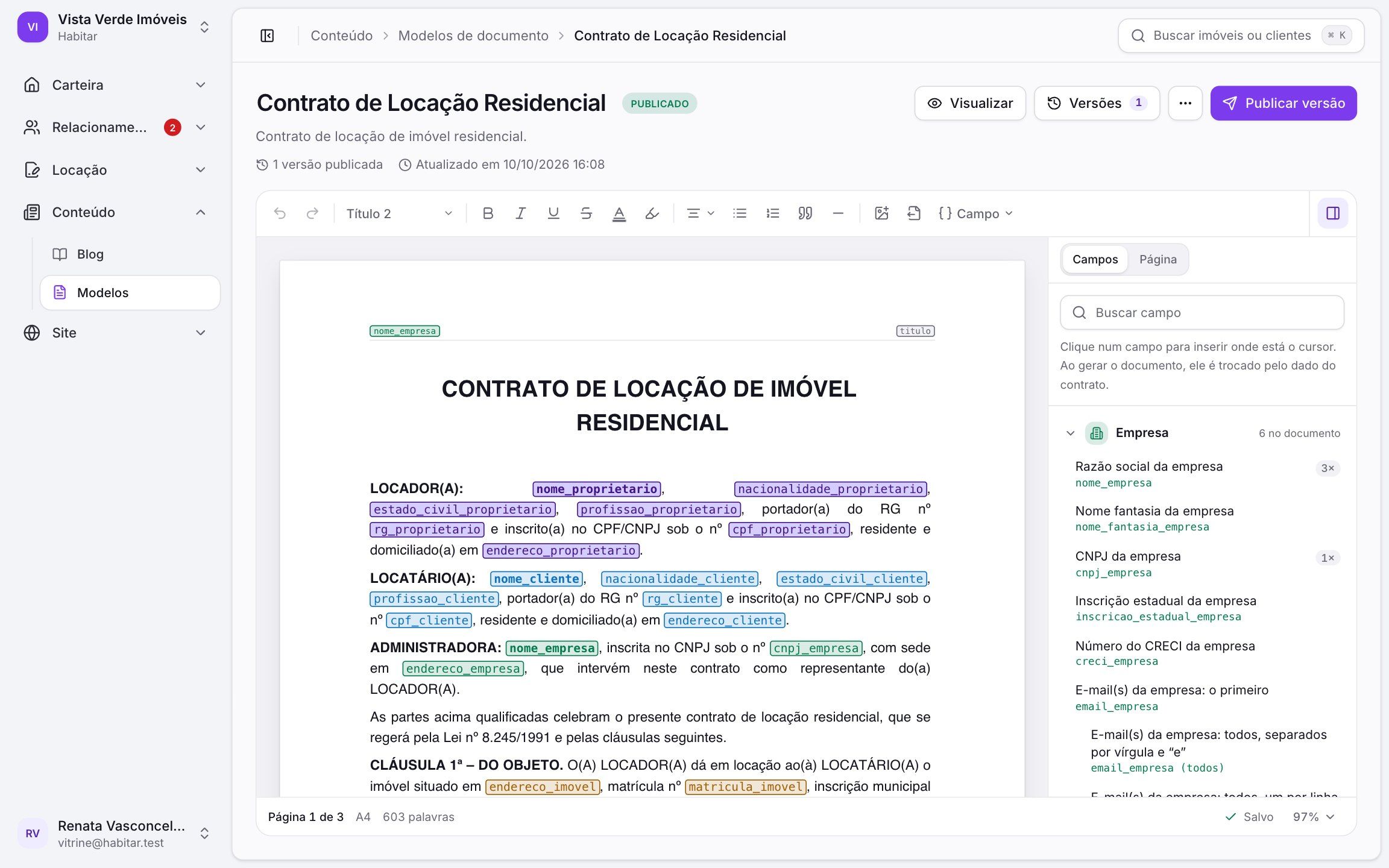The width and height of the screenshot is (1389, 868).
Task: Collapse the Empresa fields group
Action: [1071, 433]
